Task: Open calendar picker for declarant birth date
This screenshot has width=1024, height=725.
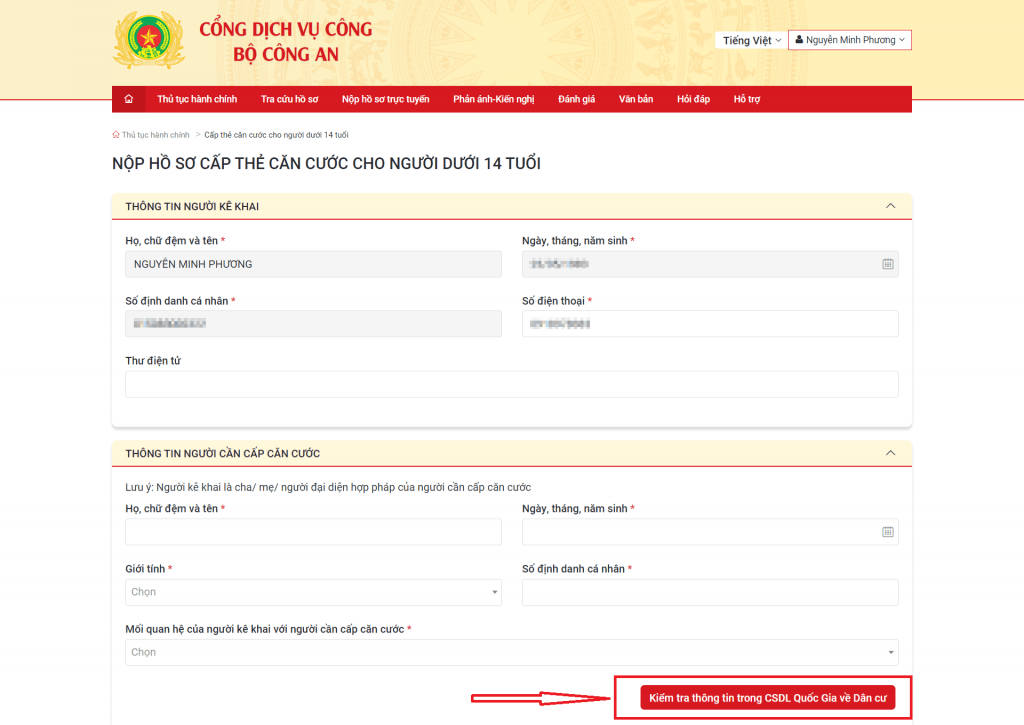Action: pyautogui.click(x=888, y=264)
